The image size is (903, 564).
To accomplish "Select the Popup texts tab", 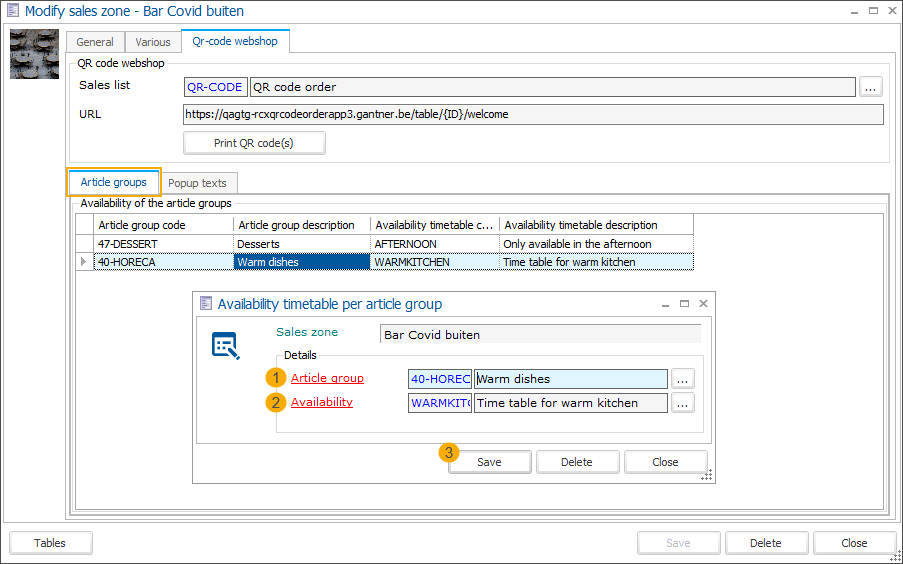I will tap(197, 183).
